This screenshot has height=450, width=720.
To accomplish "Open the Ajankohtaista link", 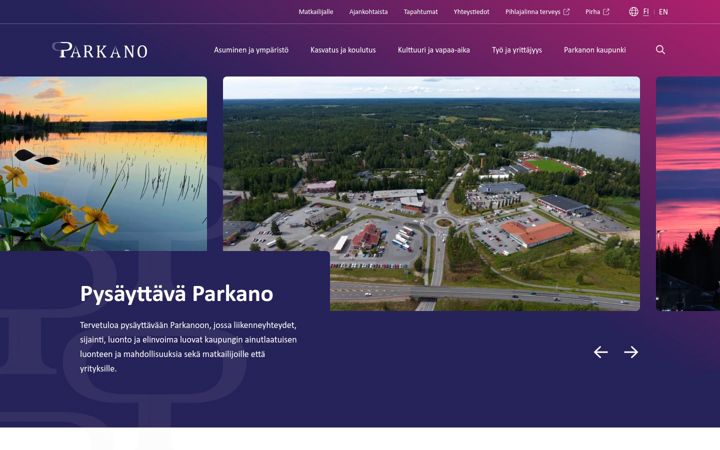I will 368,12.
